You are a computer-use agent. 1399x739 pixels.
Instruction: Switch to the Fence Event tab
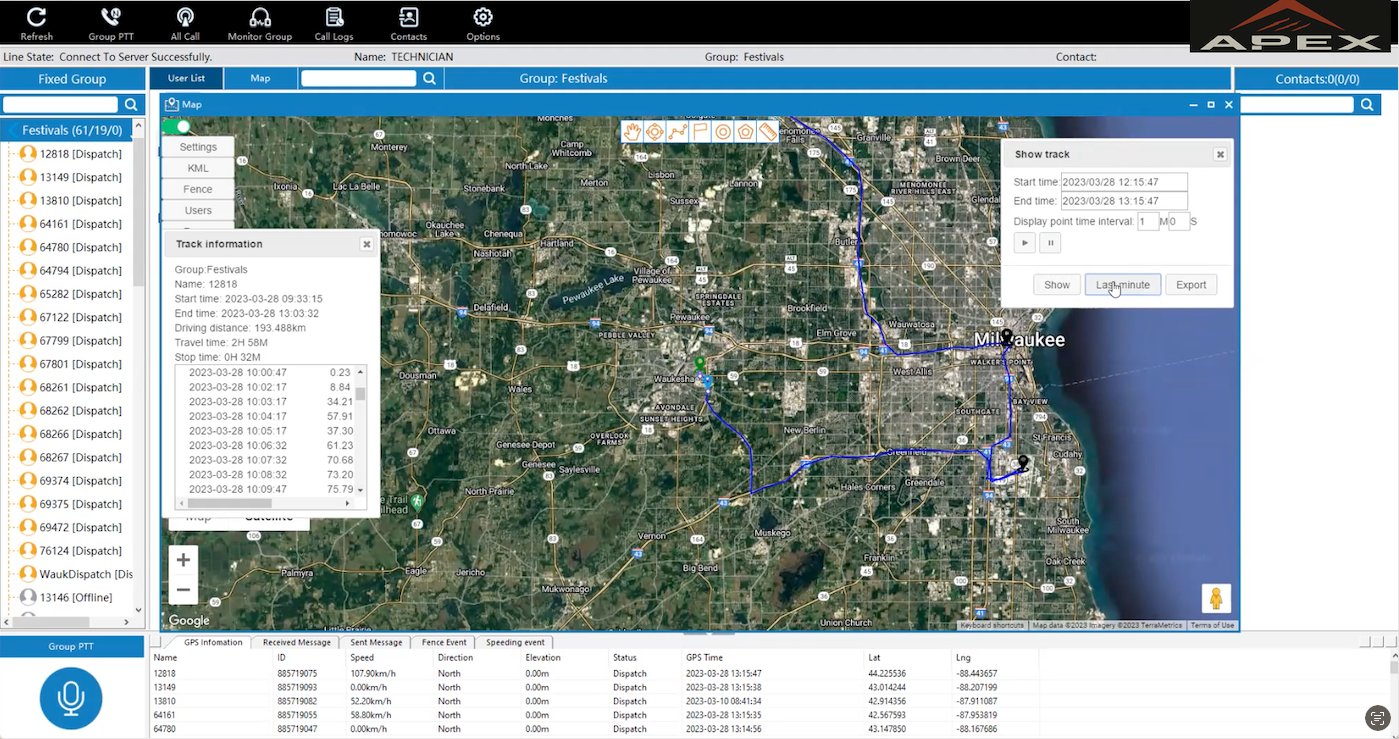443,642
